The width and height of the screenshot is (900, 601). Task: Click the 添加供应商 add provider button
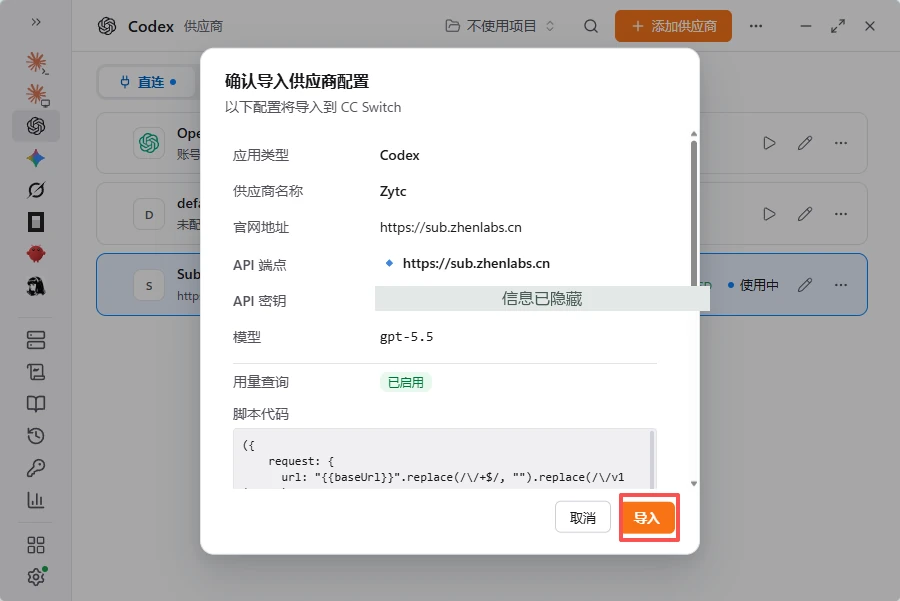pos(673,26)
